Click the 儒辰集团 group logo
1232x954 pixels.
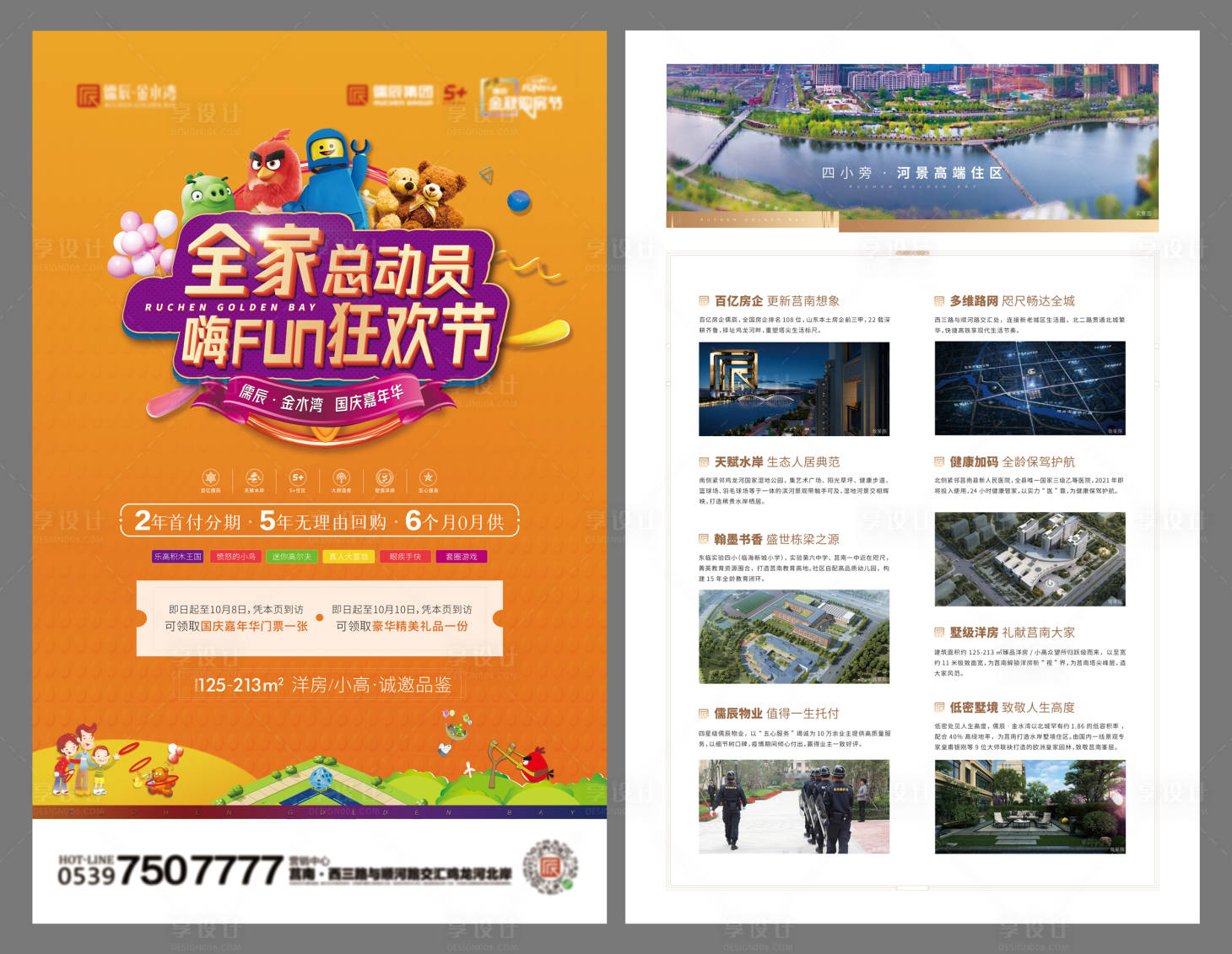390,94
